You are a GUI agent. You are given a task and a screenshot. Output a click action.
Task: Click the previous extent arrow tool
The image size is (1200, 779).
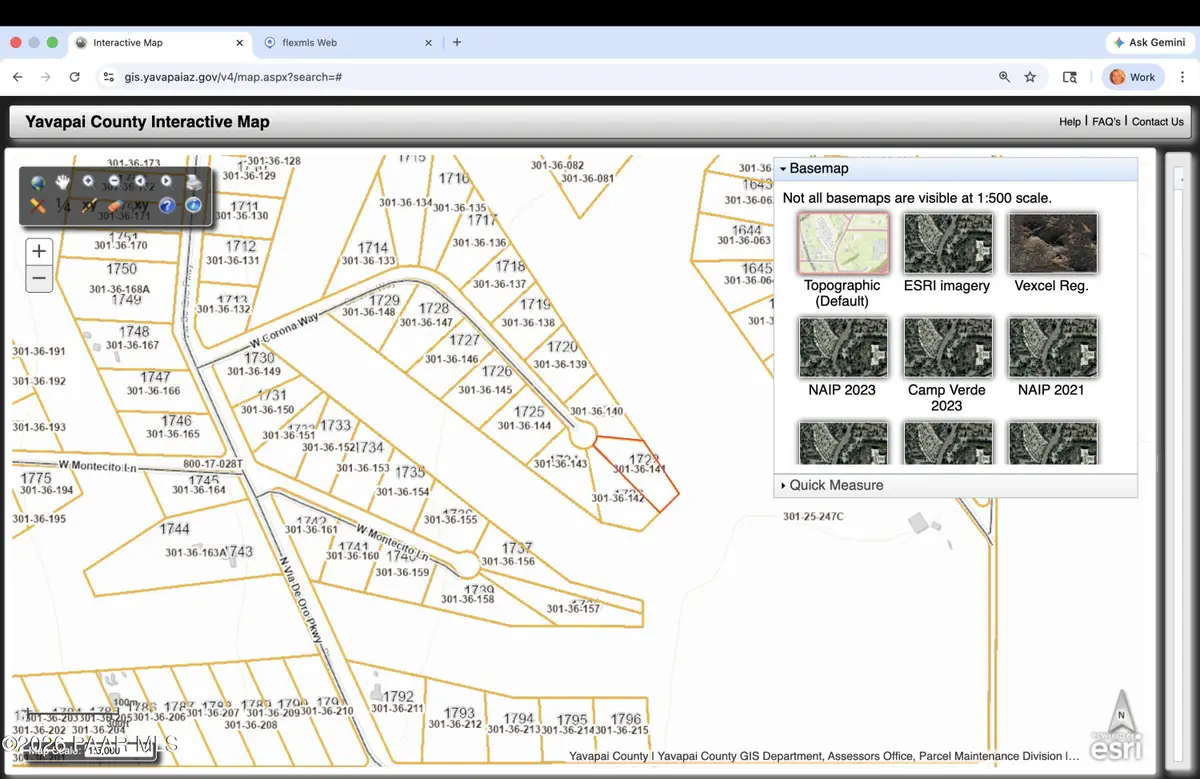(x=140, y=181)
